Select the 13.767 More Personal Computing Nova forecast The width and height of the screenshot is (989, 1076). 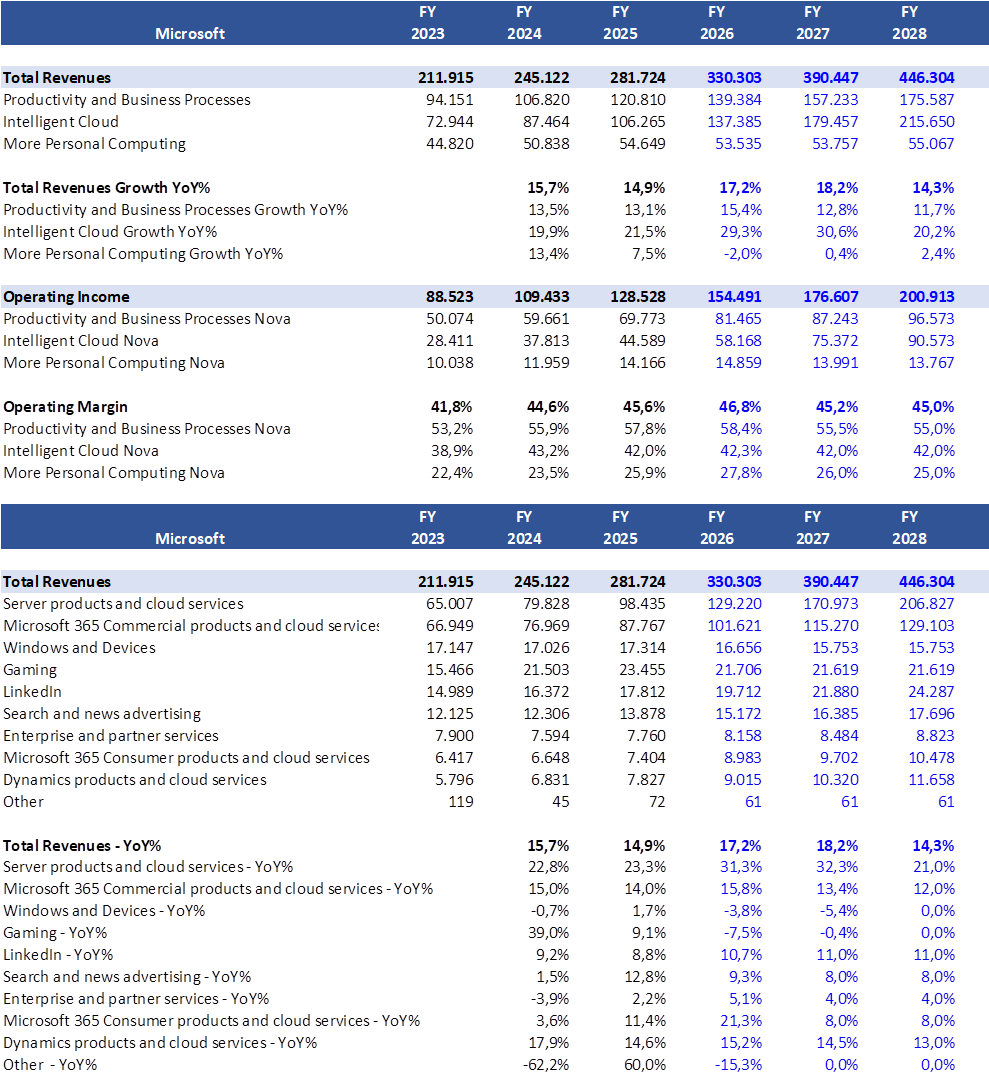[x=931, y=363]
